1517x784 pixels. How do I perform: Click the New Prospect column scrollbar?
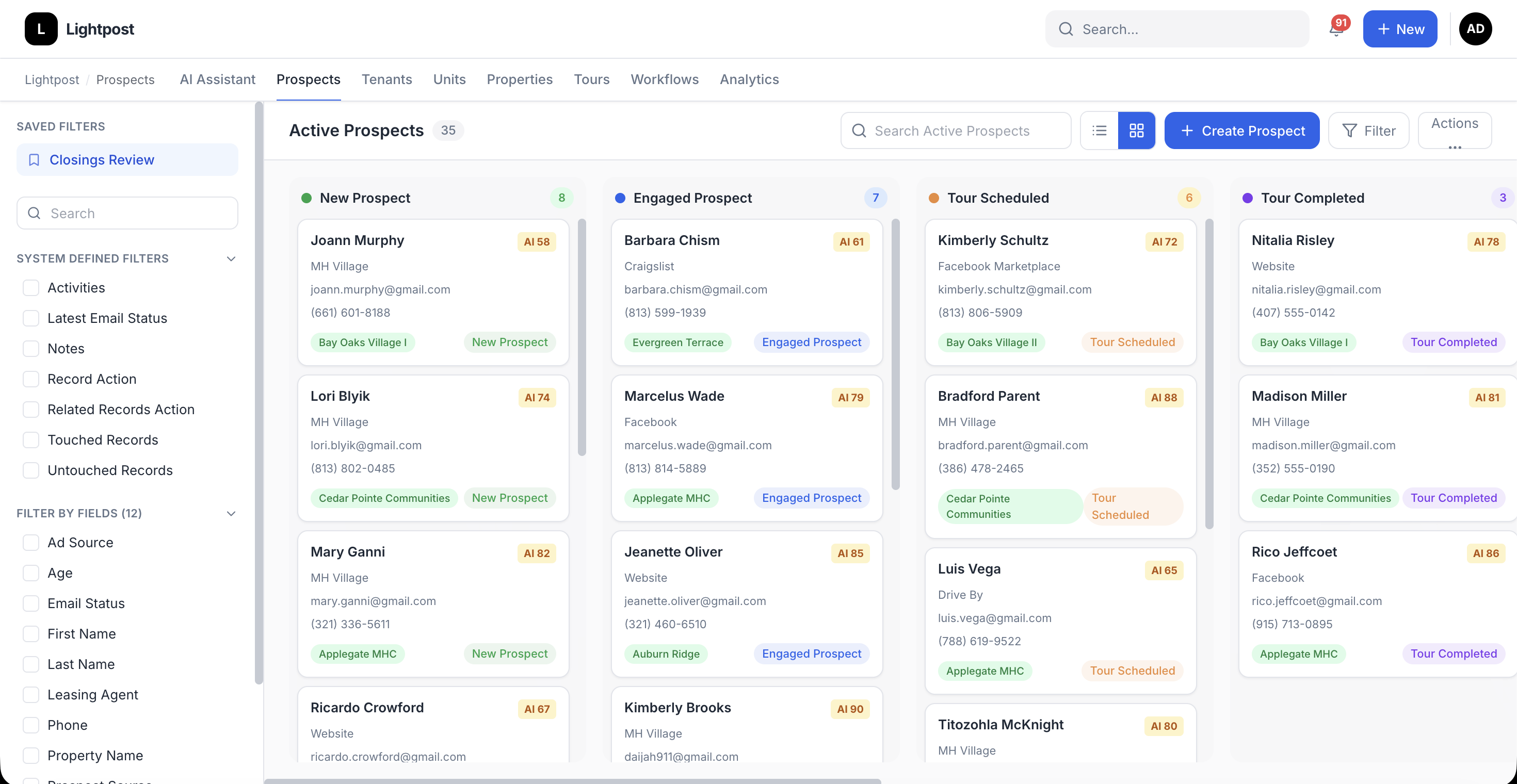click(x=582, y=337)
